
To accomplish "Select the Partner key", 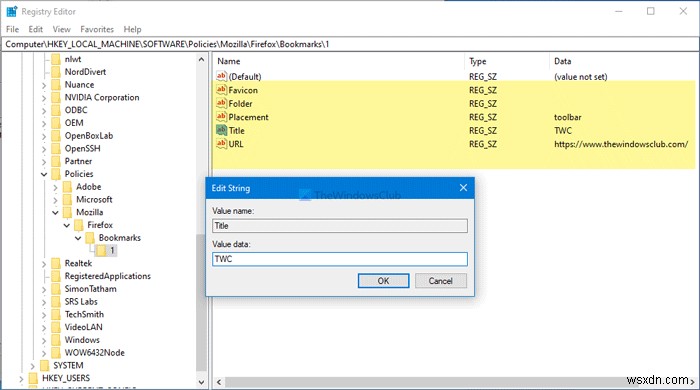I will point(78,161).
